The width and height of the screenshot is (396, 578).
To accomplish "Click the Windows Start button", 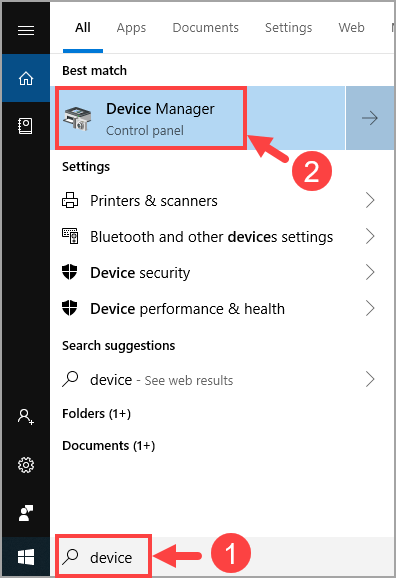I will pyautogui.click(x=26, y=557).
